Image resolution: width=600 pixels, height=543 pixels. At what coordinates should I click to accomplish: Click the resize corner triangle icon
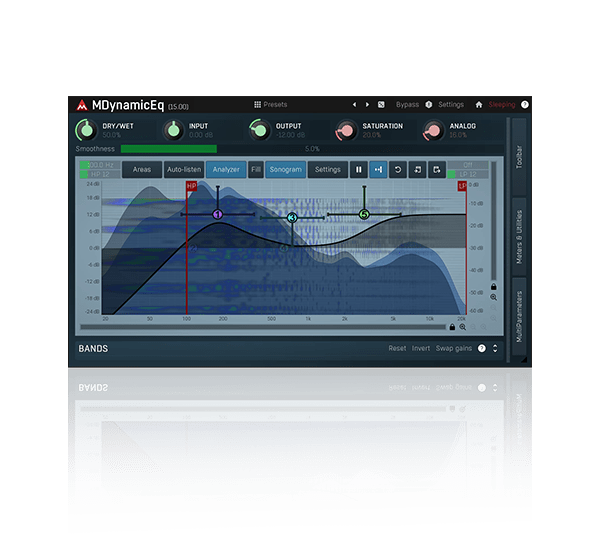pyautogui.click(x=524, y=359)
